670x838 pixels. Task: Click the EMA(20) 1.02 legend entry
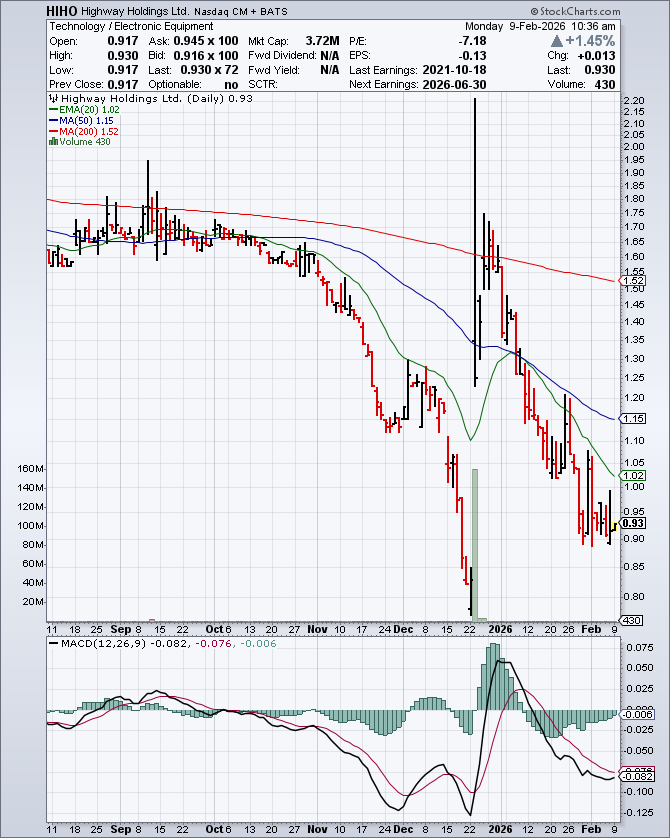(84, 110)
